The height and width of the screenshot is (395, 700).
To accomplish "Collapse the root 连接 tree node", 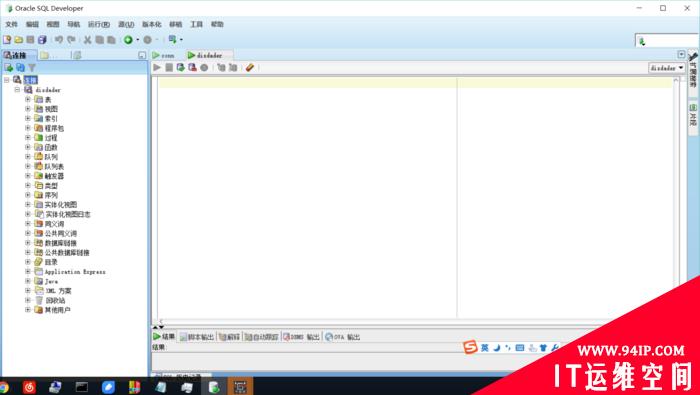I will (7, 80).
